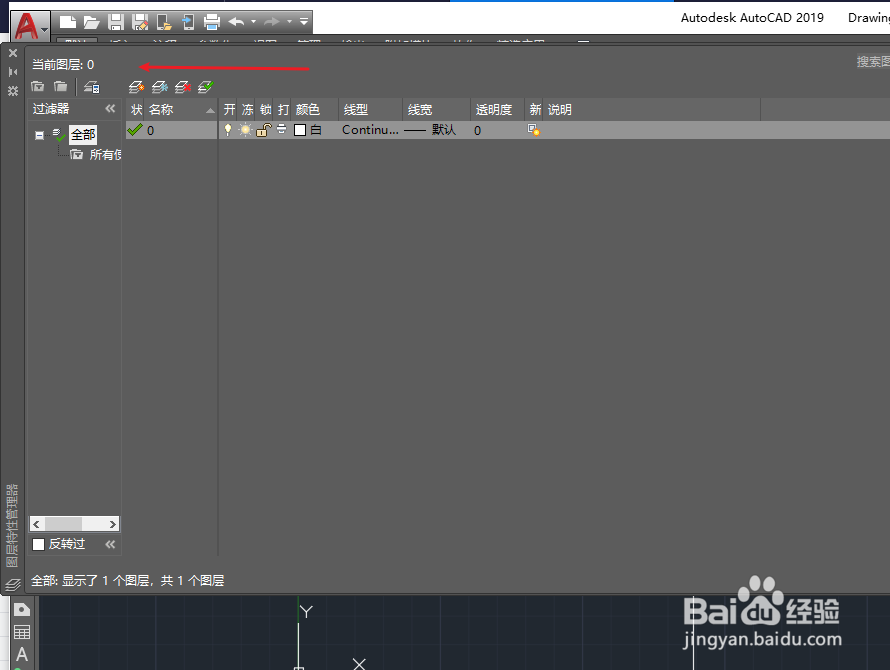Open the undo history dropdown arrow
The width and height of the screenshot is (890, 670).
(x=253, y=22)
